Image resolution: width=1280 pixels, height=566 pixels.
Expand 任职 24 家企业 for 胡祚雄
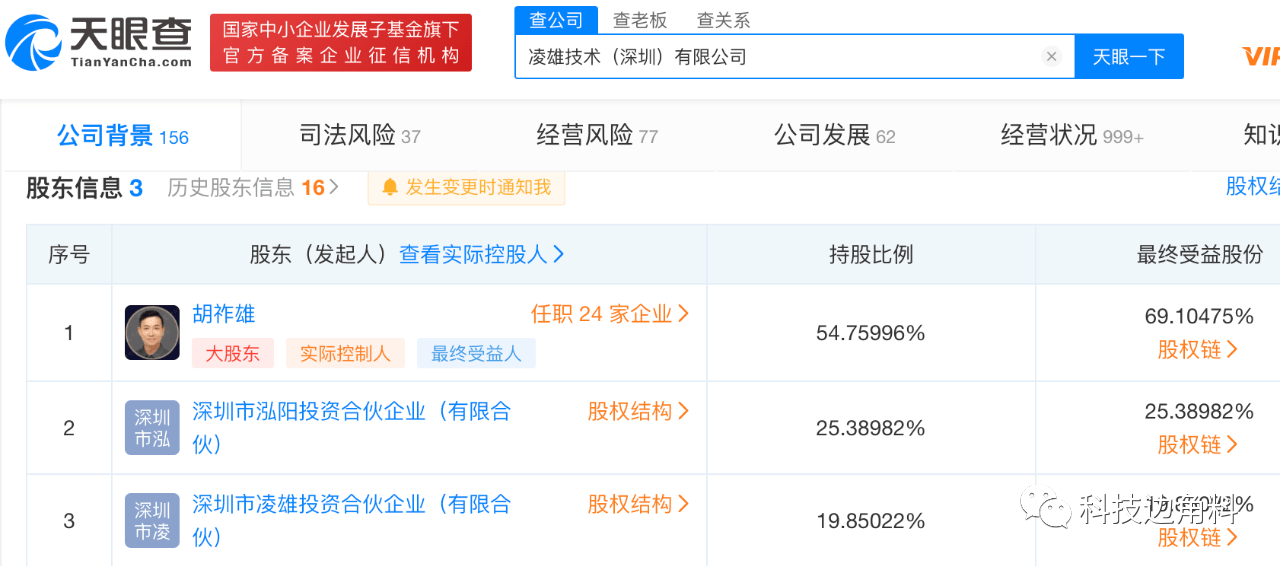point(610,315)
